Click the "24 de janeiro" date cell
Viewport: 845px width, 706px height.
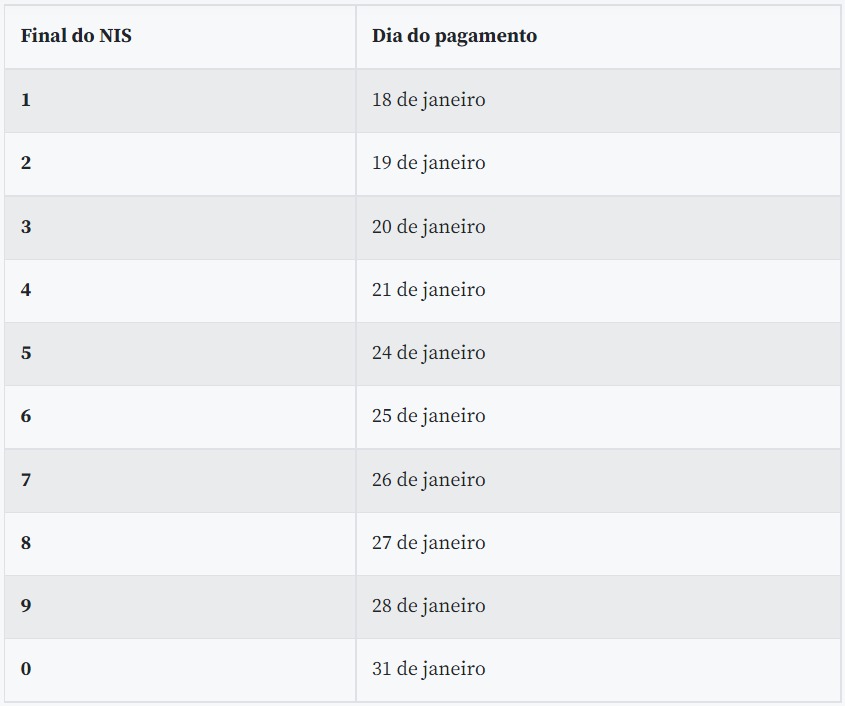tap(428, 353)
